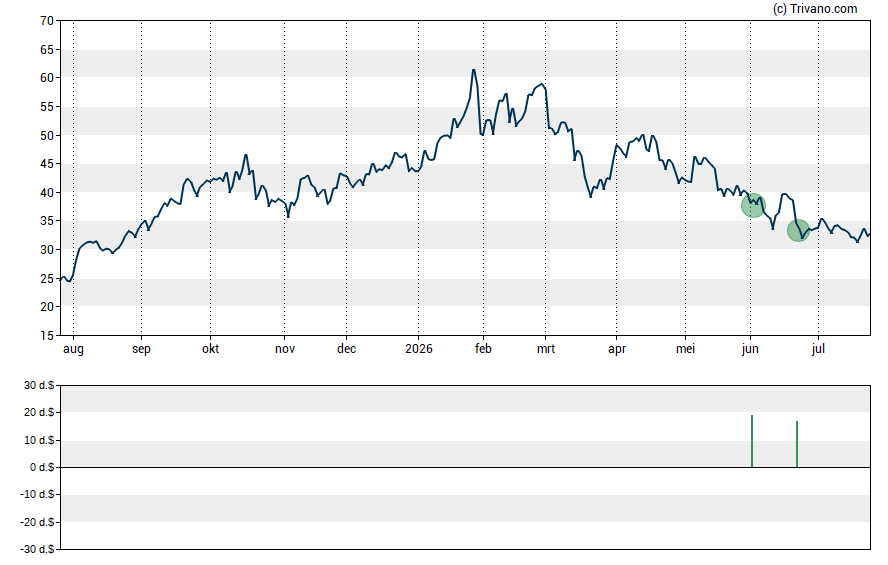The width and height of the screenshot is (888, 565).
Task: Click the 60 price axis label
Action: point(47,78)
